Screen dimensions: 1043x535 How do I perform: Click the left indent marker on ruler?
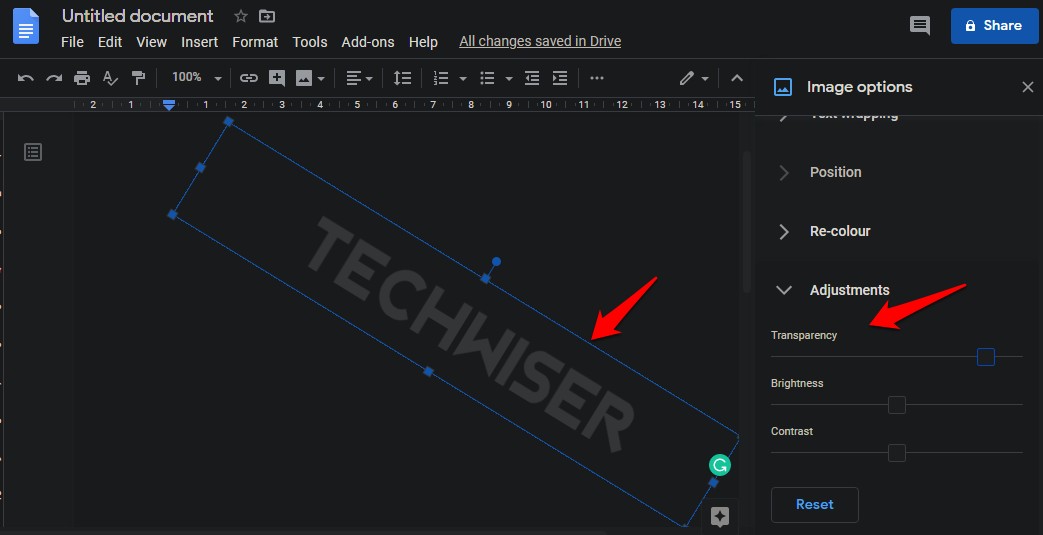169,105
